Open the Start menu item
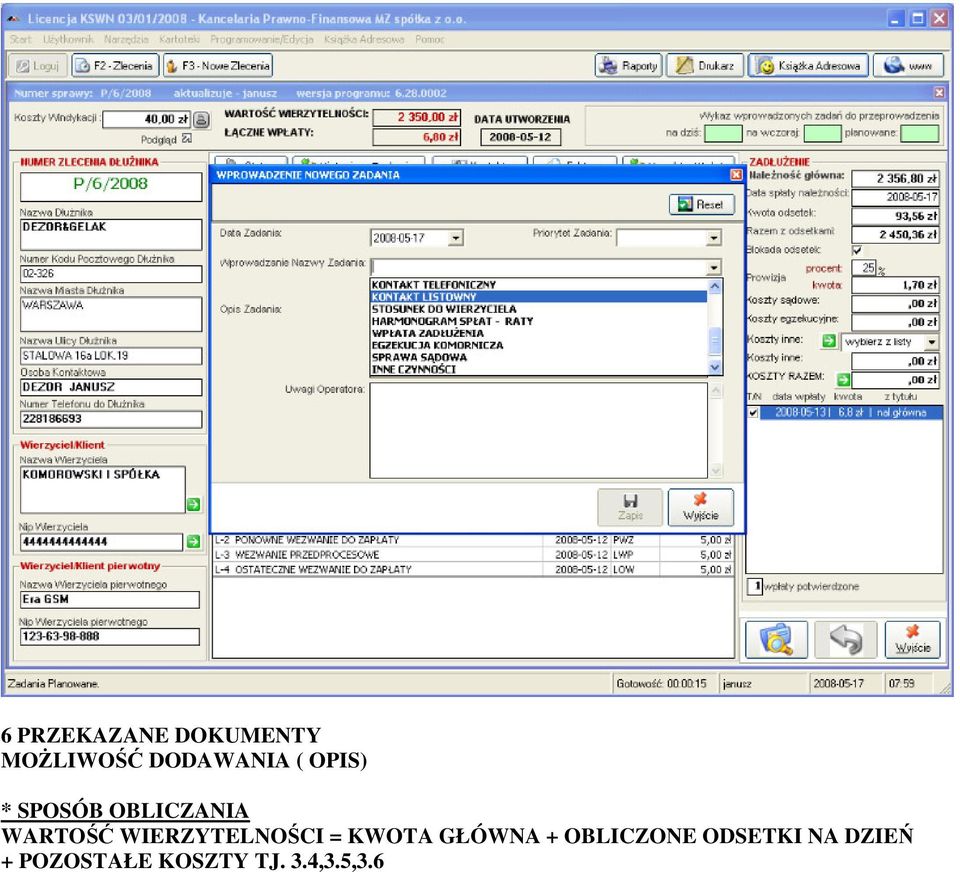This screenshot has height=872, width=960. 20,39
